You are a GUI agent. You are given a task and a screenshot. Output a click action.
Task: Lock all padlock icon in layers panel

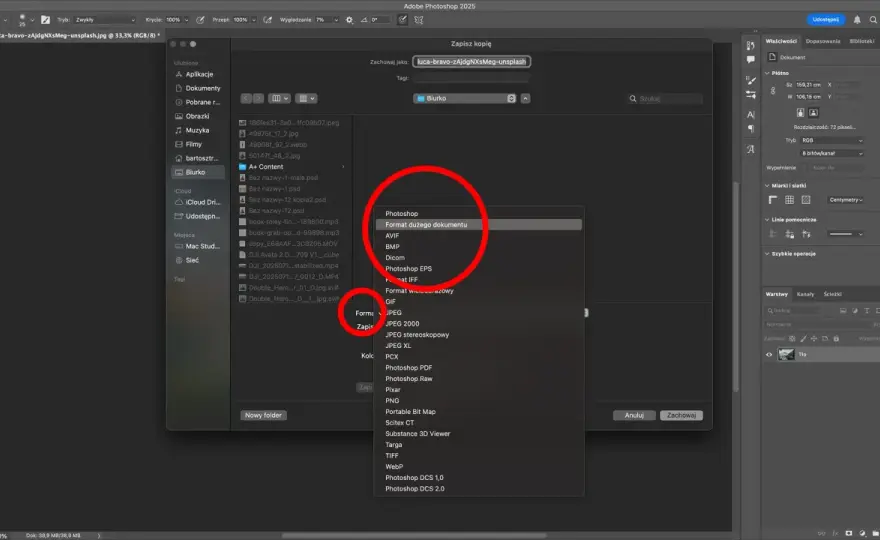836,338
